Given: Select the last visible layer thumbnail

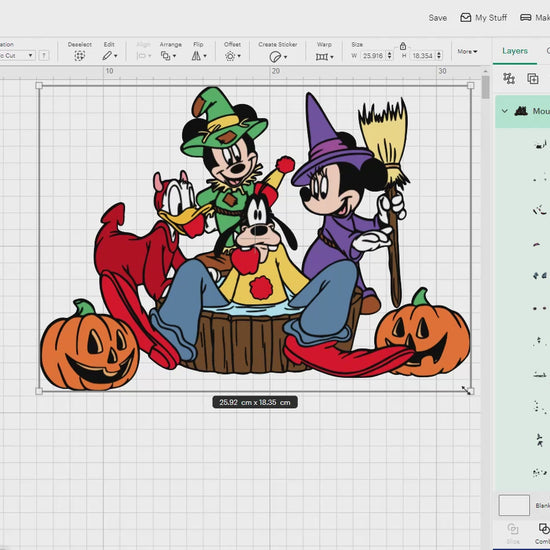Looking at the screenshot, I should point(540,472).
